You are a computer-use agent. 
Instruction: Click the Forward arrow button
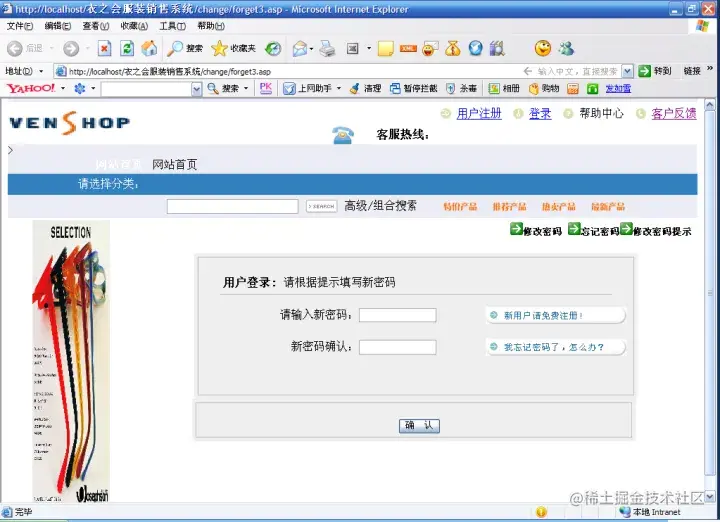coord(71,48)
